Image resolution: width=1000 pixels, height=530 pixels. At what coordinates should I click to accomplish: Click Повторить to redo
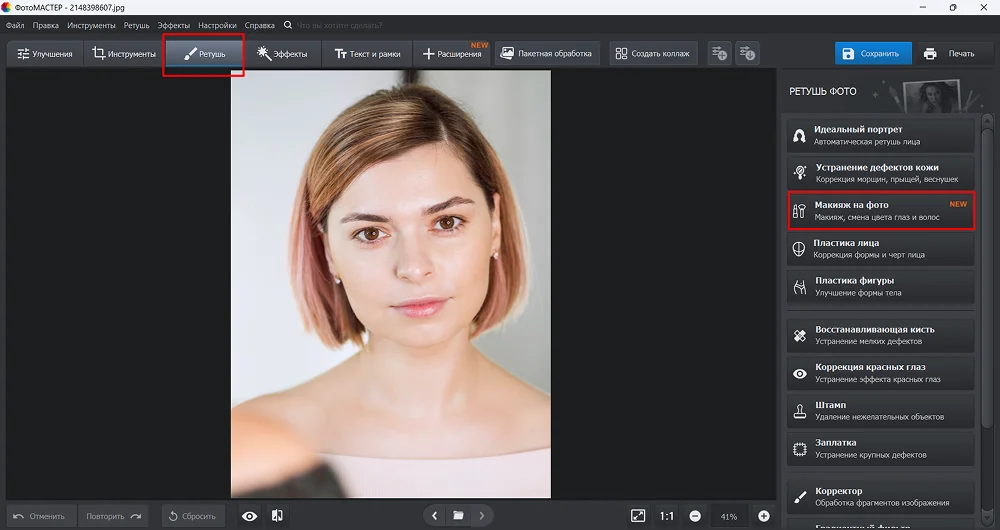[x=114, y=516]
